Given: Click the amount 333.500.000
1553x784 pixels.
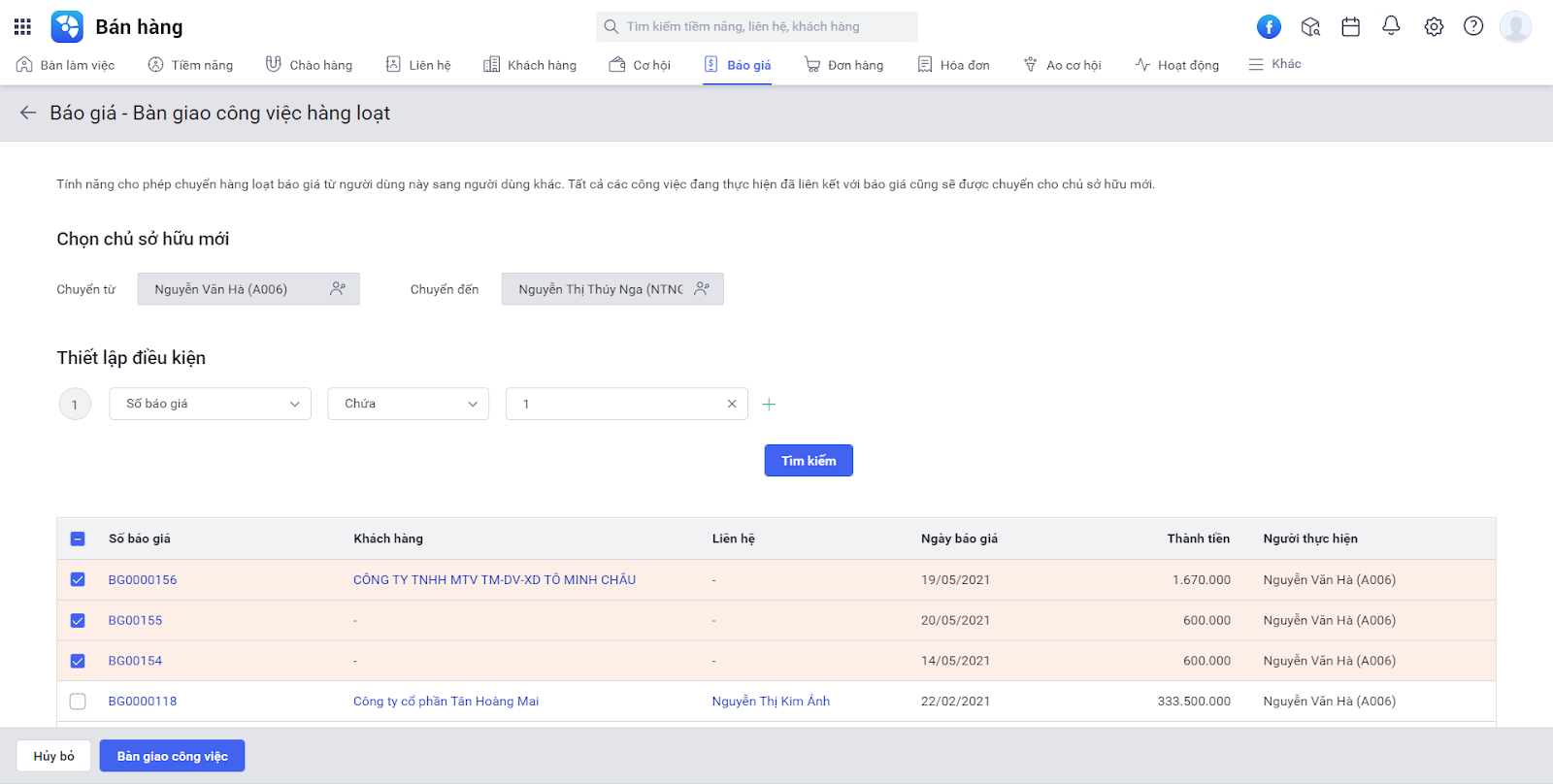Looking at the screenshot, I should [x=1194, y=702].
